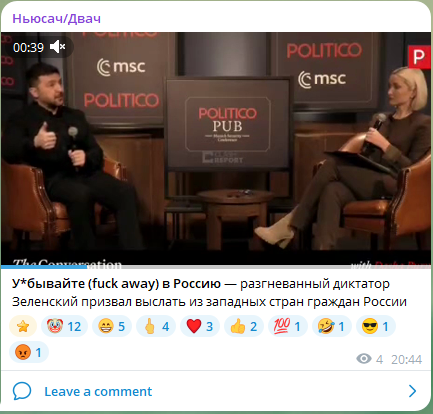Image resolution: width=433 pixels, height=414 pixels.
Task: Toggle the red heart reaction
Action: (200, 326)
